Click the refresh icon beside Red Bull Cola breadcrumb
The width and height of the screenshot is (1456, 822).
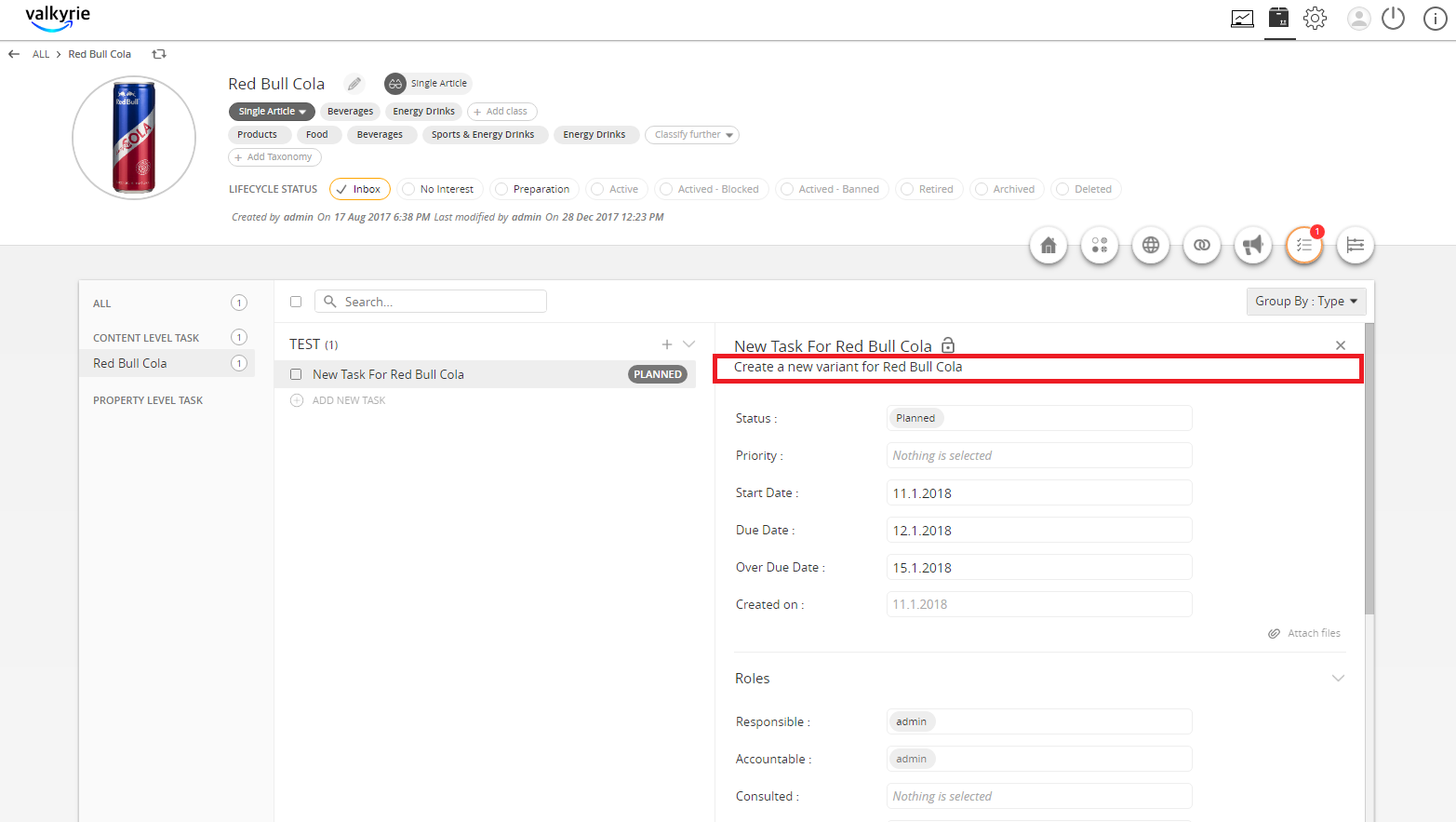[x=159, y=54]
